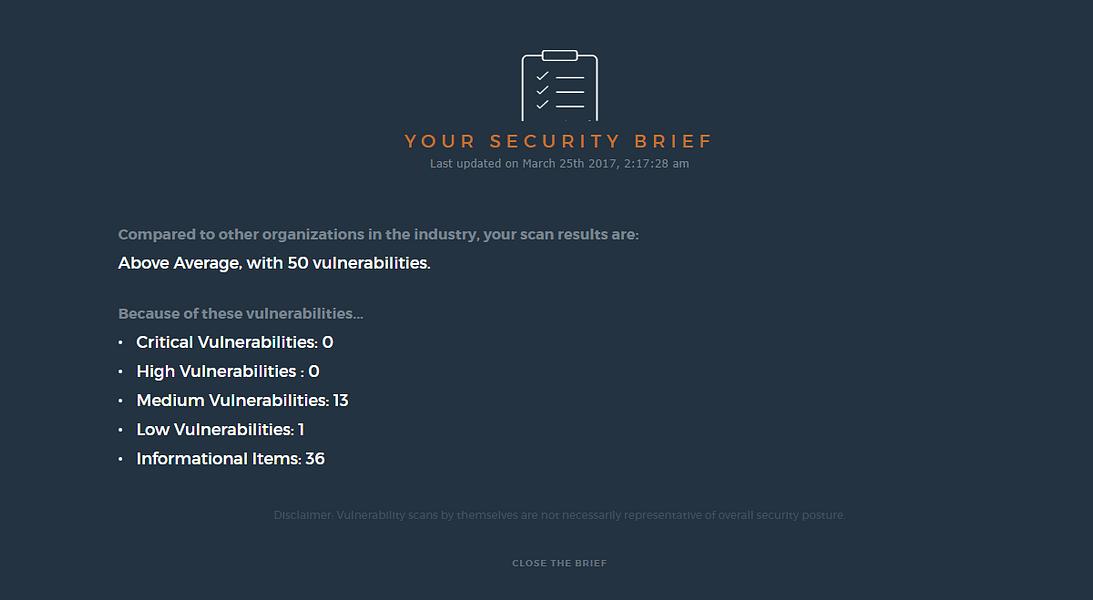Viewport: 1093px width, 600px height.
Task: Click the disclaimer text about vulnerability scans
Action: click(560, 516)
